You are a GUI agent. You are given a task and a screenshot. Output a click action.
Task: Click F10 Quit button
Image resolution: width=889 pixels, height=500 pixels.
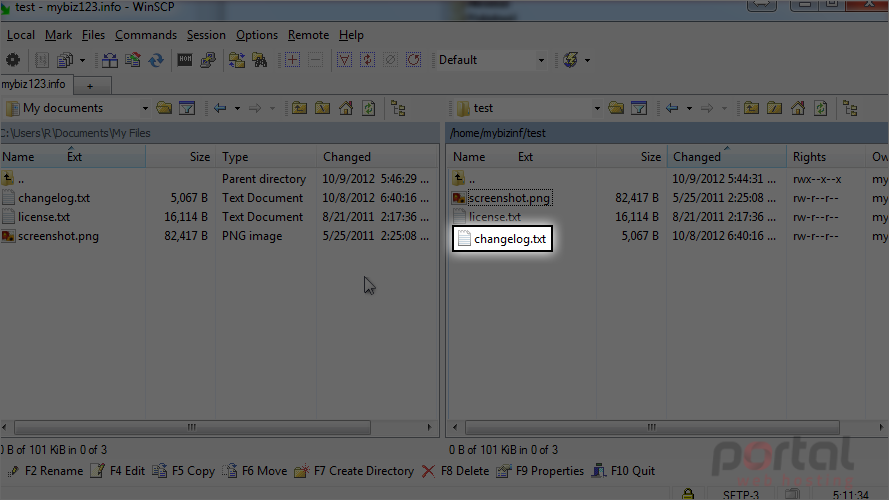coord(623,471)
